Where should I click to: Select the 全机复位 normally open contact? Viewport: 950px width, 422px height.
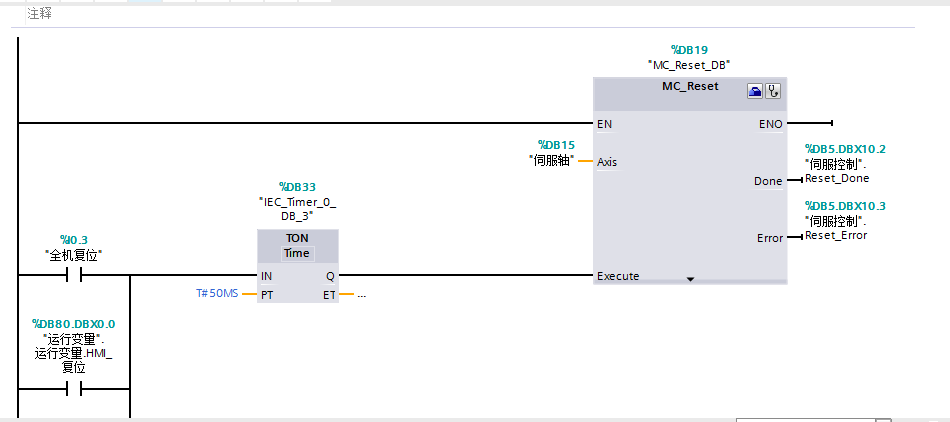(74, 275)
